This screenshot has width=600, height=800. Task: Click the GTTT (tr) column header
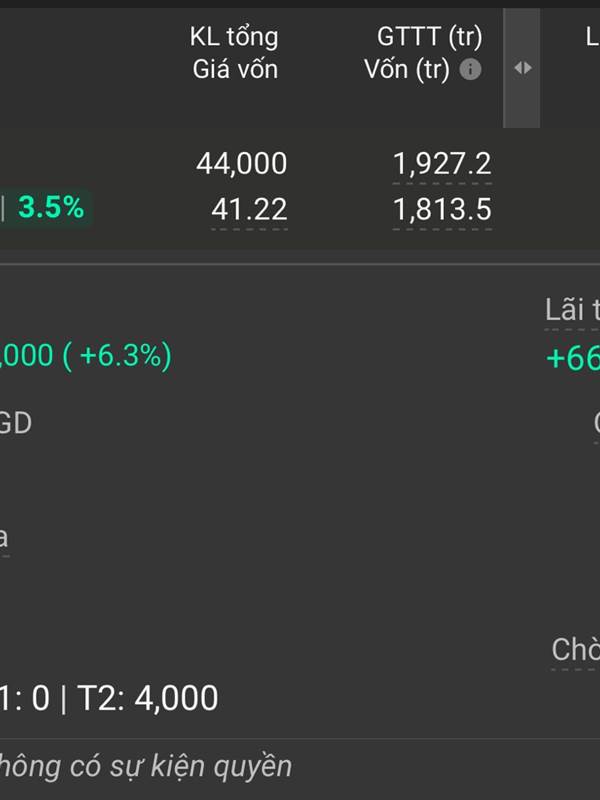429,37
